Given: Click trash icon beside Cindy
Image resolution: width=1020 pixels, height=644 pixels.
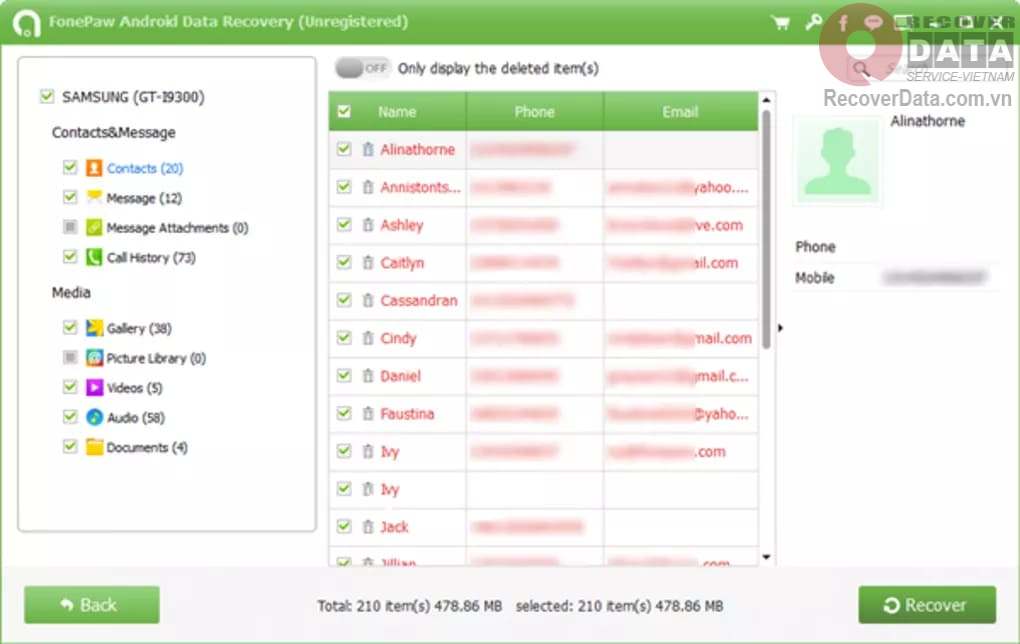Looking at the screenshot, I should tap(368, 338).
